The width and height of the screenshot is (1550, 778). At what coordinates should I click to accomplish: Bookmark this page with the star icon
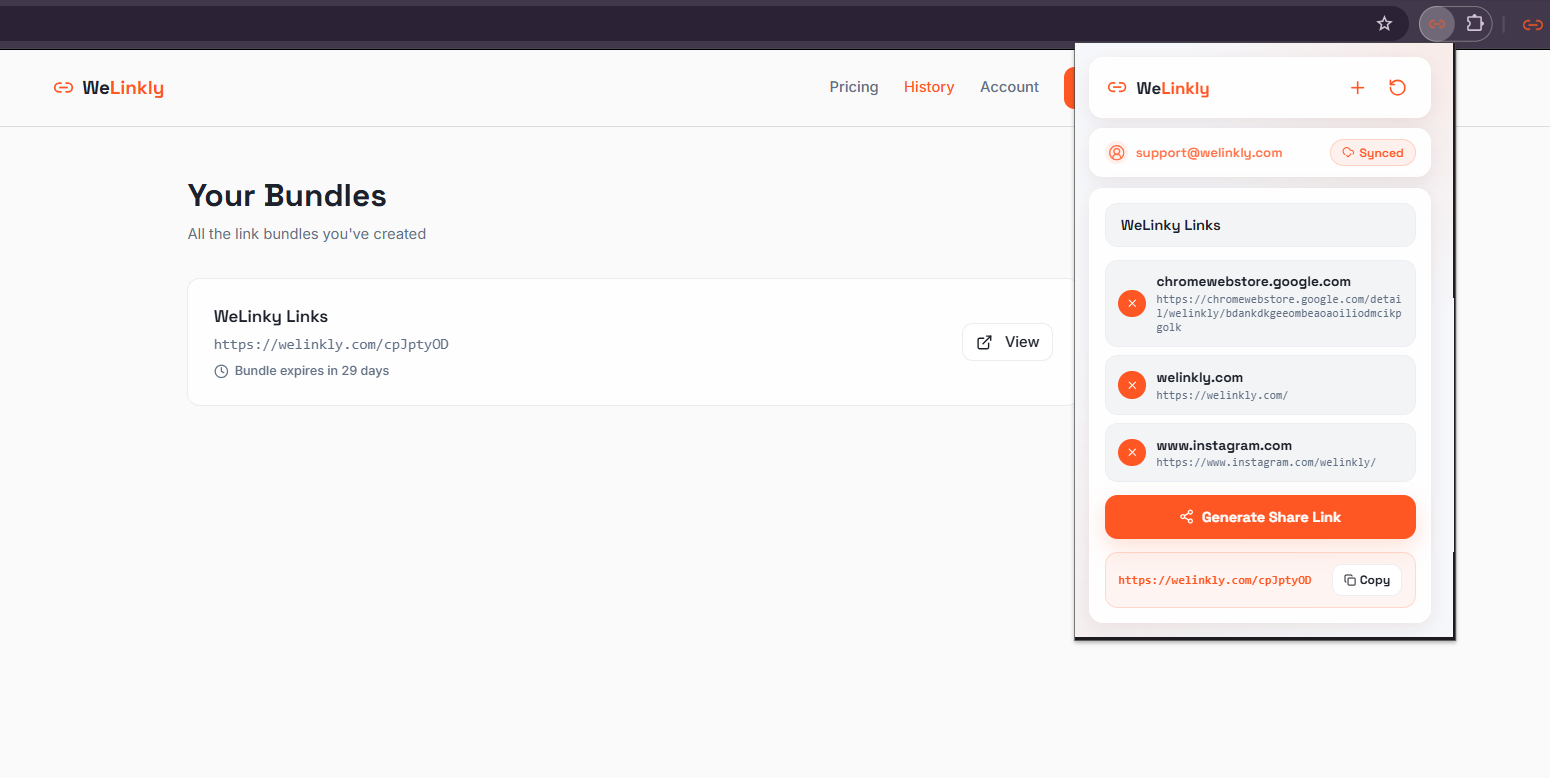coord(1384,24)
